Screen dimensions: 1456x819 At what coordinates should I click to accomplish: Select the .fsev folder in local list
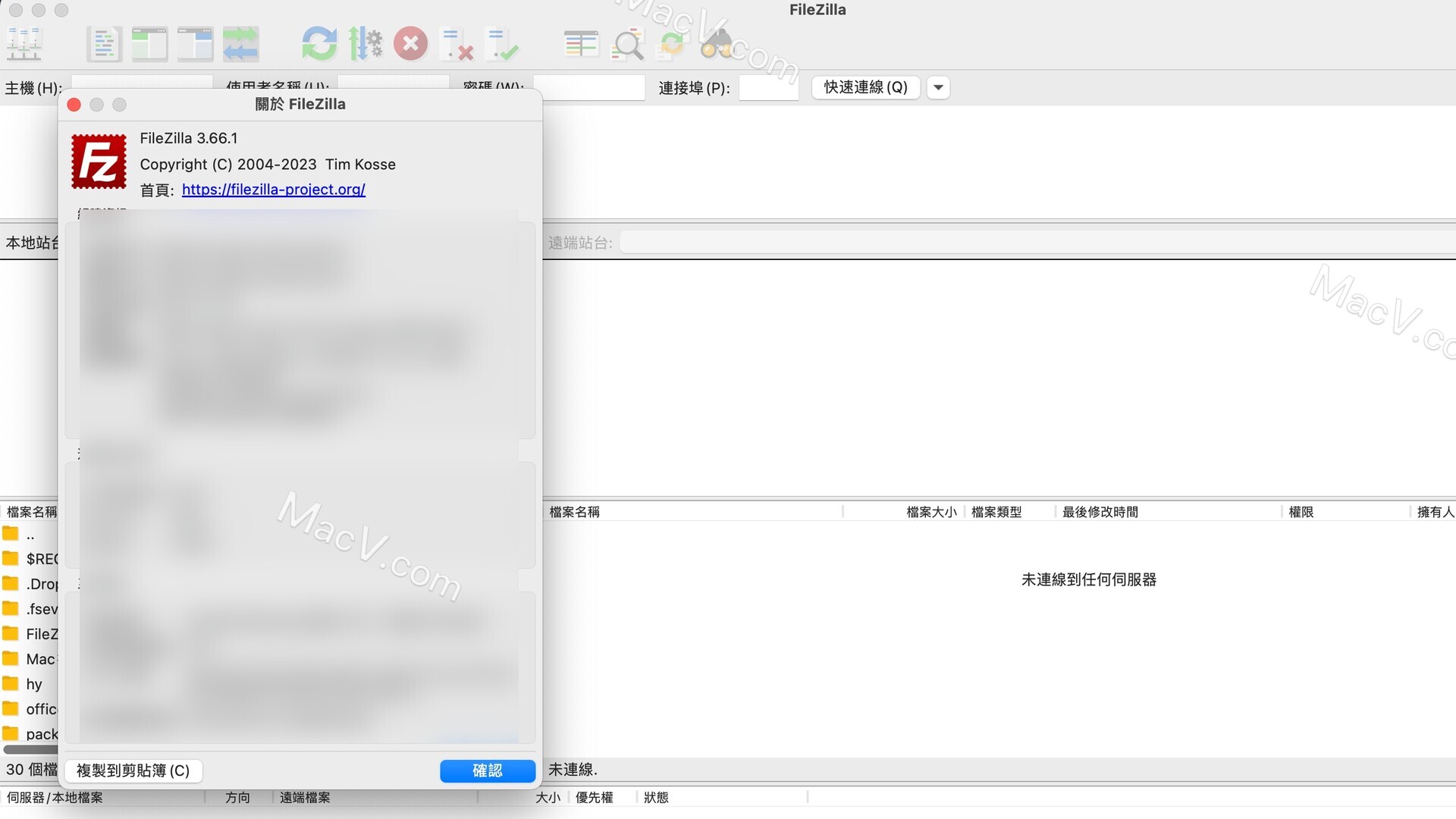point(30,609)
